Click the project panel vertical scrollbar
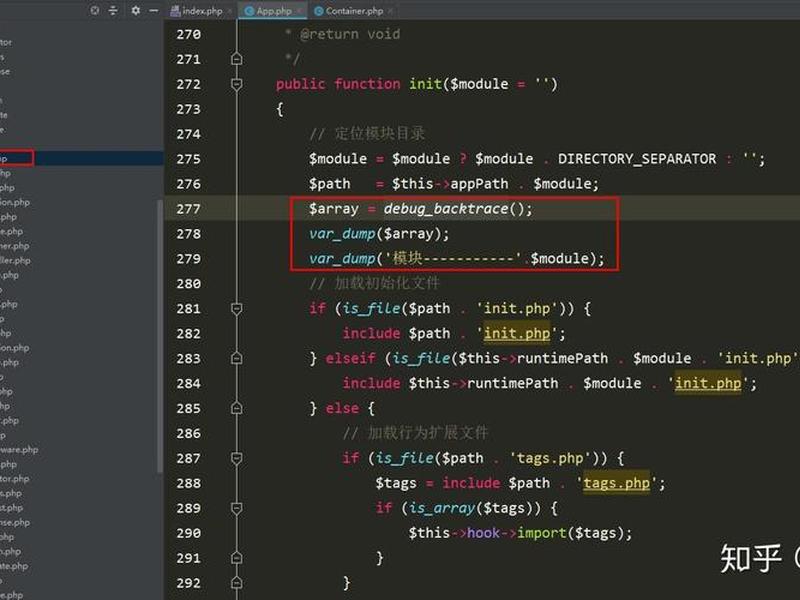The height and width of the screenshot is (600, 800). [160, 336]
